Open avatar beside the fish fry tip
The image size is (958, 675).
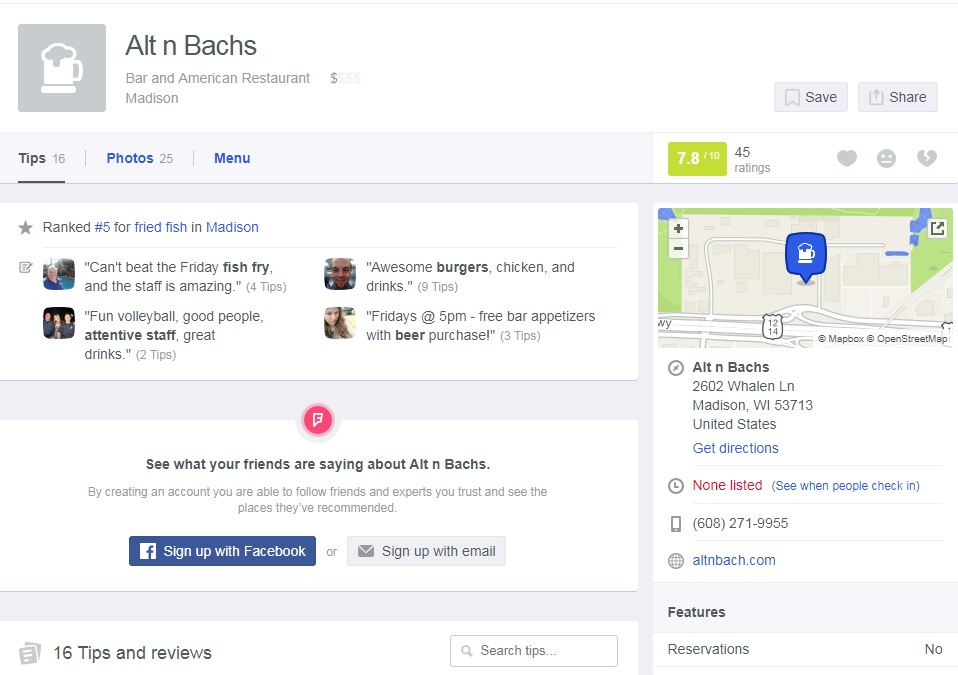click(59, 274)
